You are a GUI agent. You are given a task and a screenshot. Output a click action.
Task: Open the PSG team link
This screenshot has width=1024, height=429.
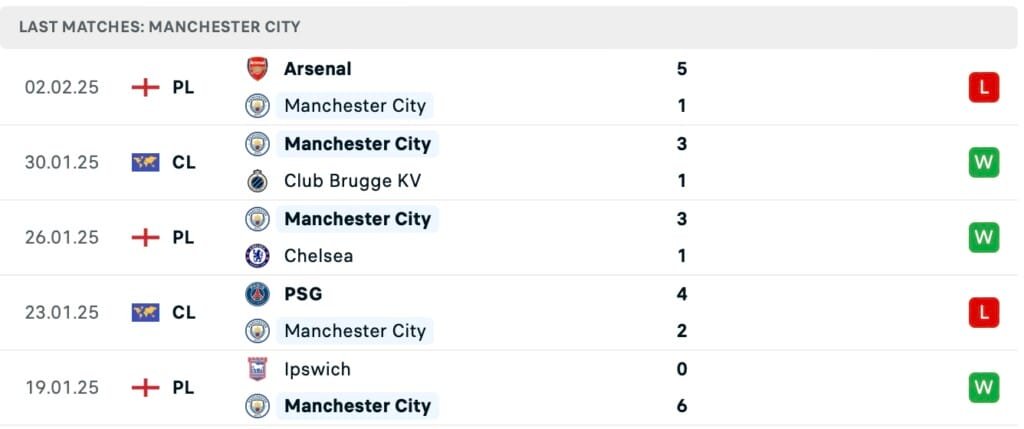click(303, 294)
